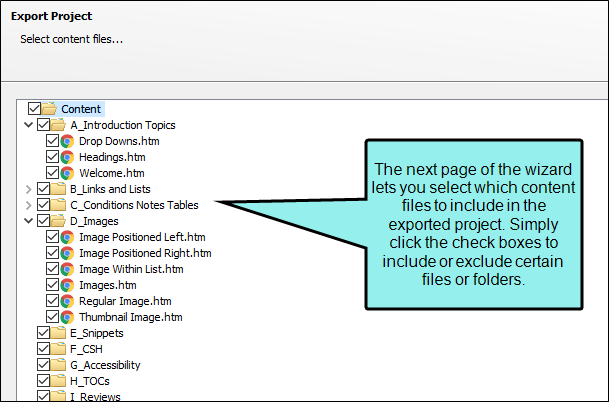This screenshot has height=402, width=609.
Task: Uncheck the Headings.htm checkbox
Action: pos(52,157)
